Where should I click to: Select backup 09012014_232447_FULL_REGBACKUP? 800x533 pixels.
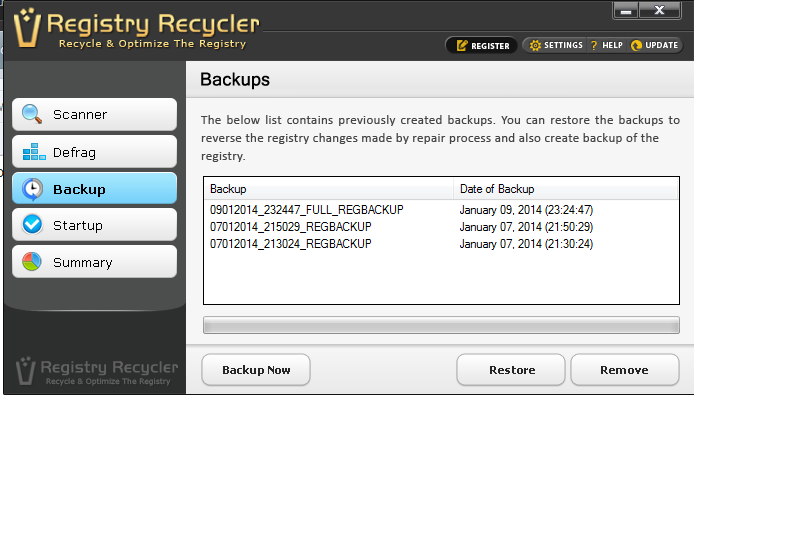coord(307,210)
